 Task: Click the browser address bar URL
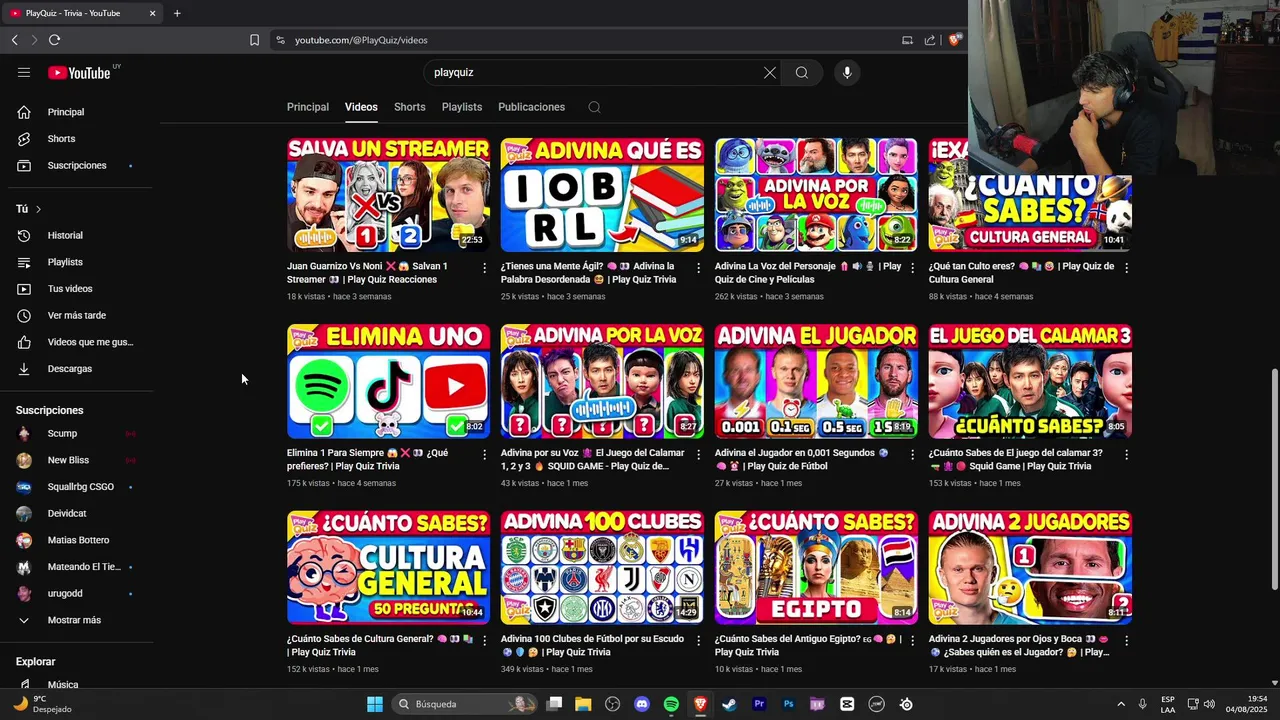tap(361, 40)
